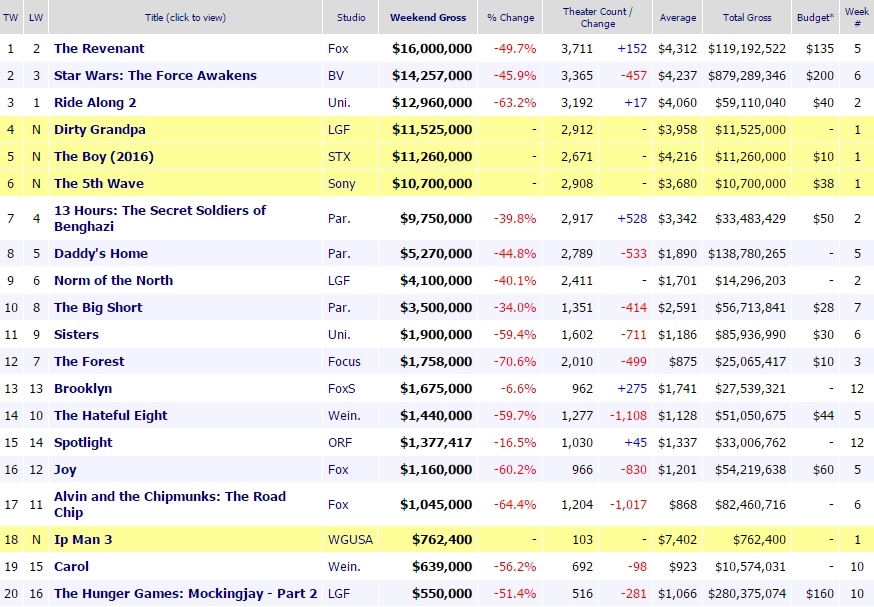
Task: Select The 5th Wave title link
Action: pos(99,183)
